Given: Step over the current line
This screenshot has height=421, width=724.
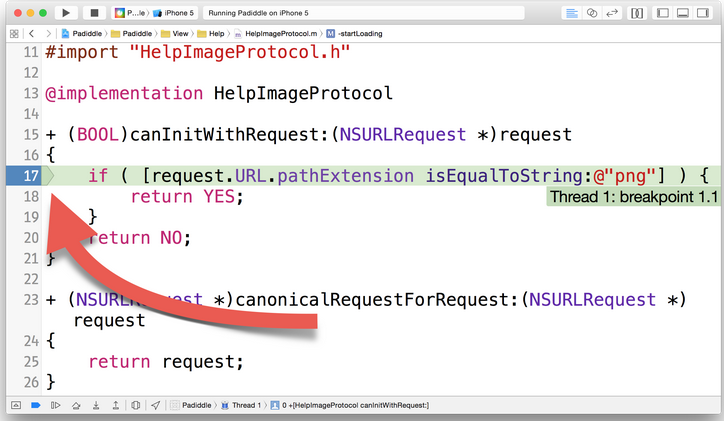Looking at the screenshot, I should (76, 405).
